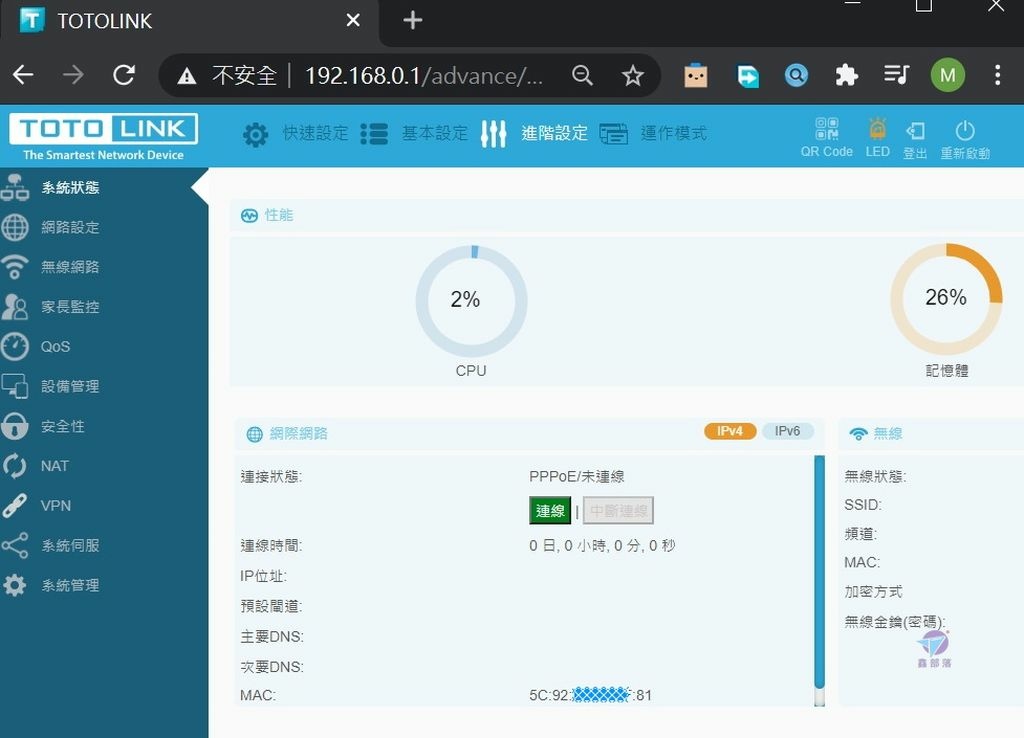Select 設備管理 in sidebar
The width and height of the screenshot is (1024, 738).
(x=70, y=387)
